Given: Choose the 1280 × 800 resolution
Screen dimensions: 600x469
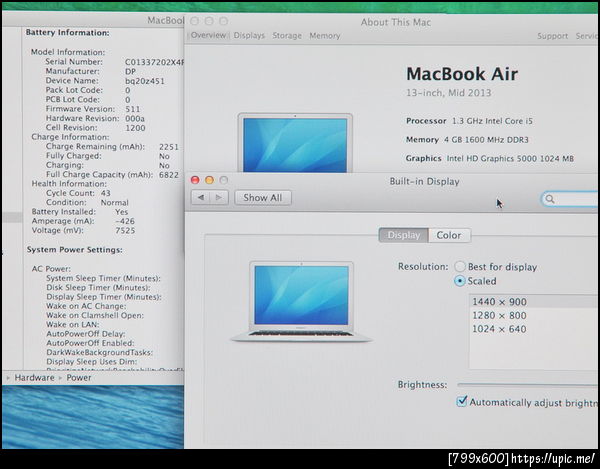Looking at the screenshot, I should pos(533,315).
